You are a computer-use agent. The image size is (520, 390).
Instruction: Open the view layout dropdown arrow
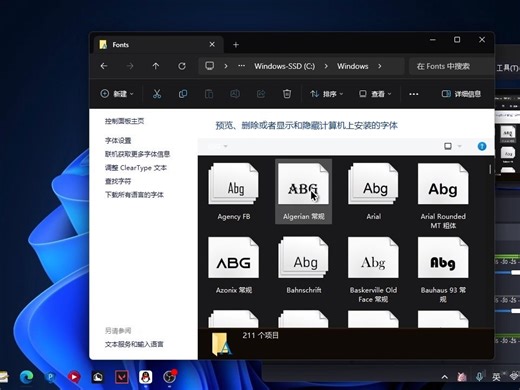[x=460, y=146]
